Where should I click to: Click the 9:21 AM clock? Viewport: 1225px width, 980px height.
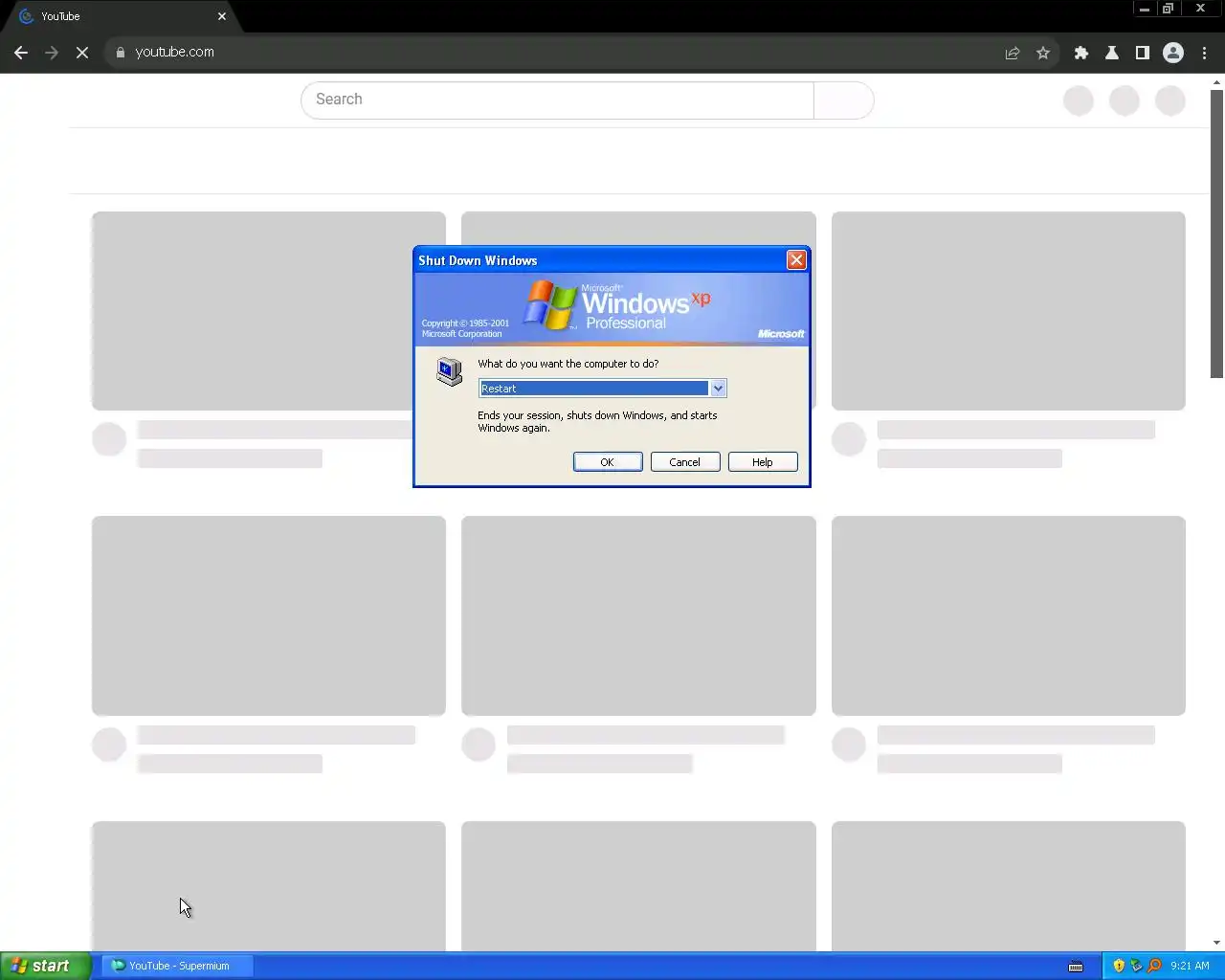coord(1190,966)
